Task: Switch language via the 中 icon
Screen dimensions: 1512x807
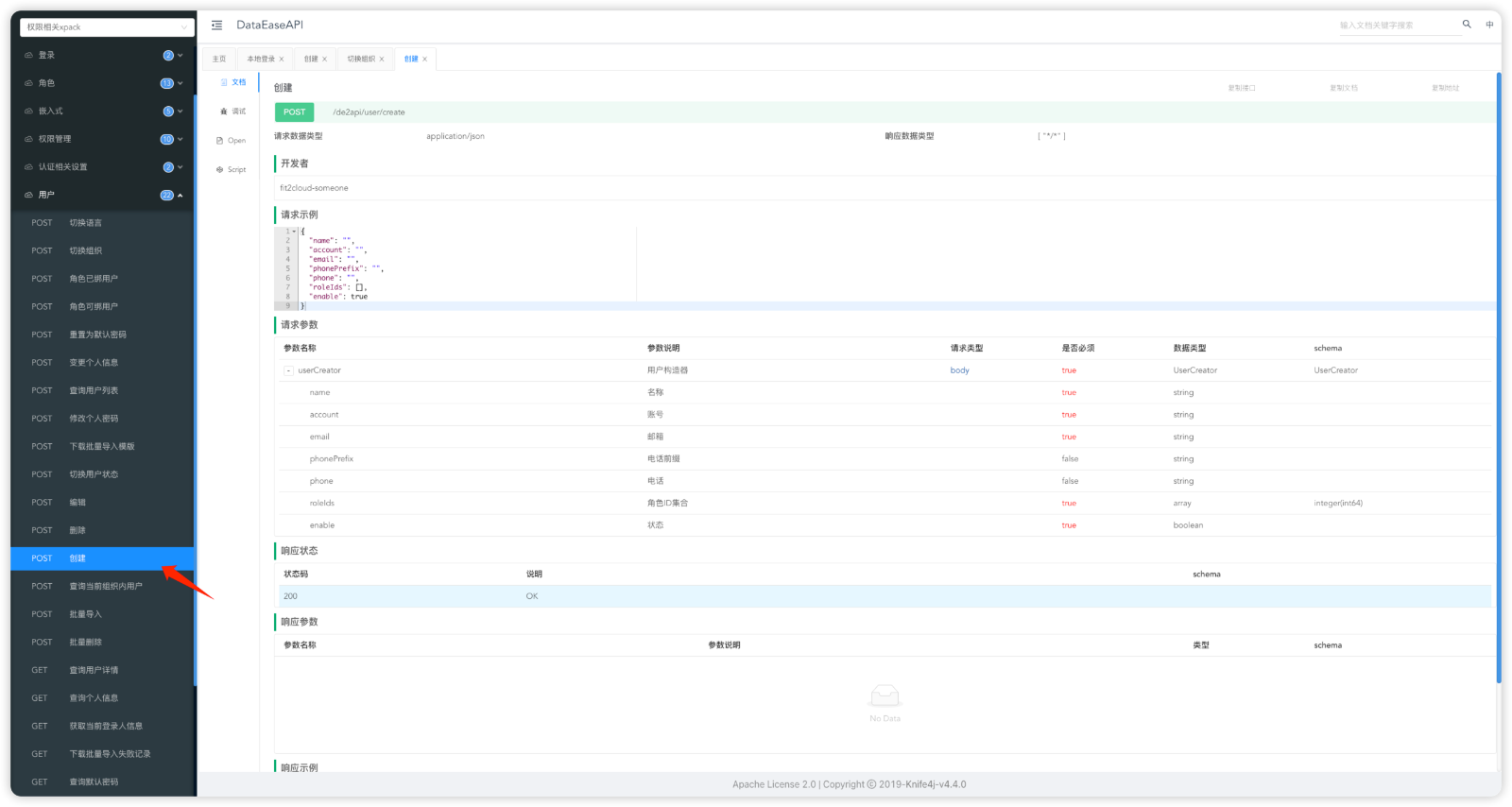Action: click(x=1489, y=25)
